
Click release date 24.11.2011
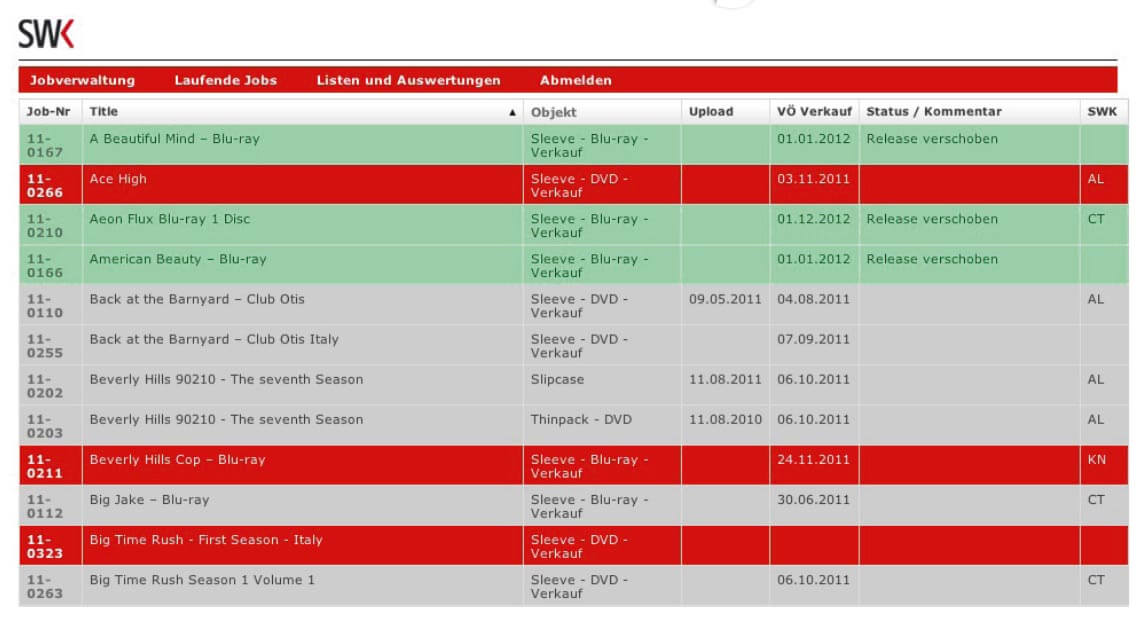[x=814, y=459]
